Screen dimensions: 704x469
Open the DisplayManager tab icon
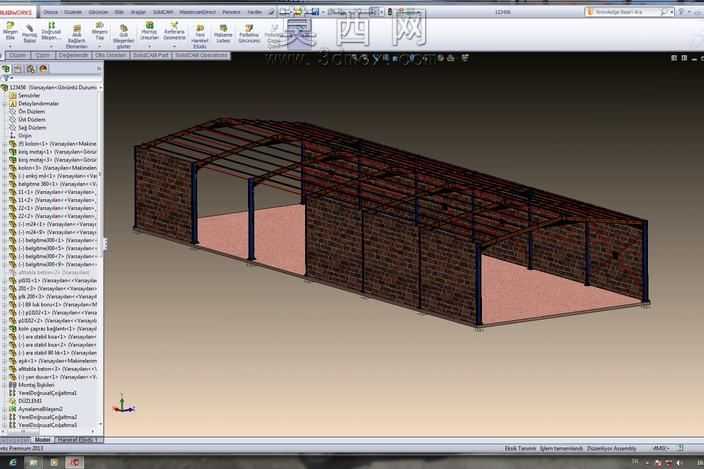[43, 69]
